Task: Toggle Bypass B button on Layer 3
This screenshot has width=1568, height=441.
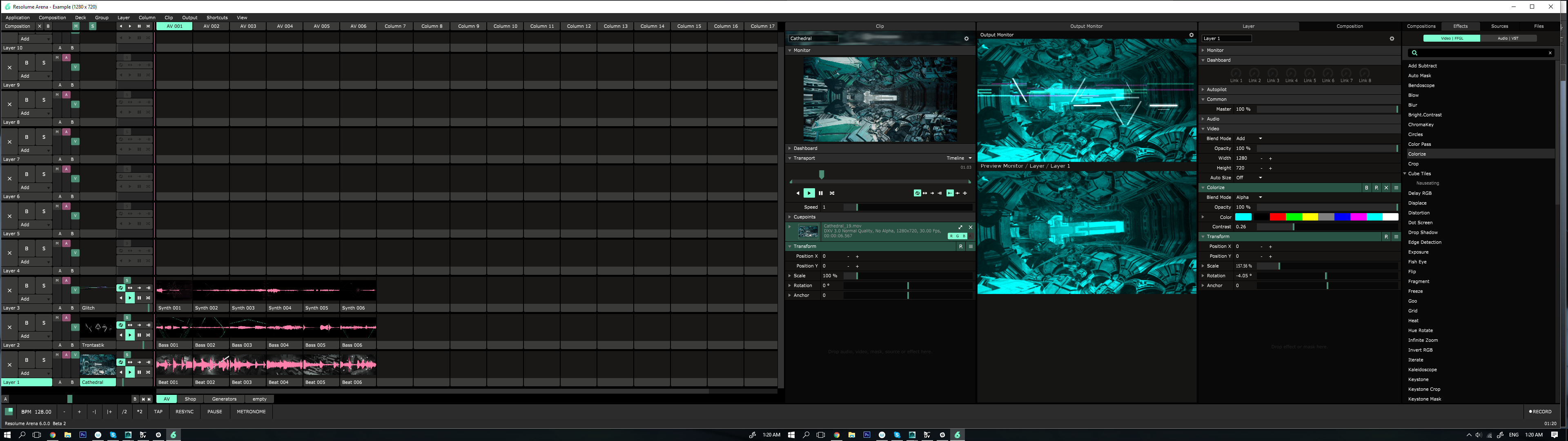Action: 27,286
